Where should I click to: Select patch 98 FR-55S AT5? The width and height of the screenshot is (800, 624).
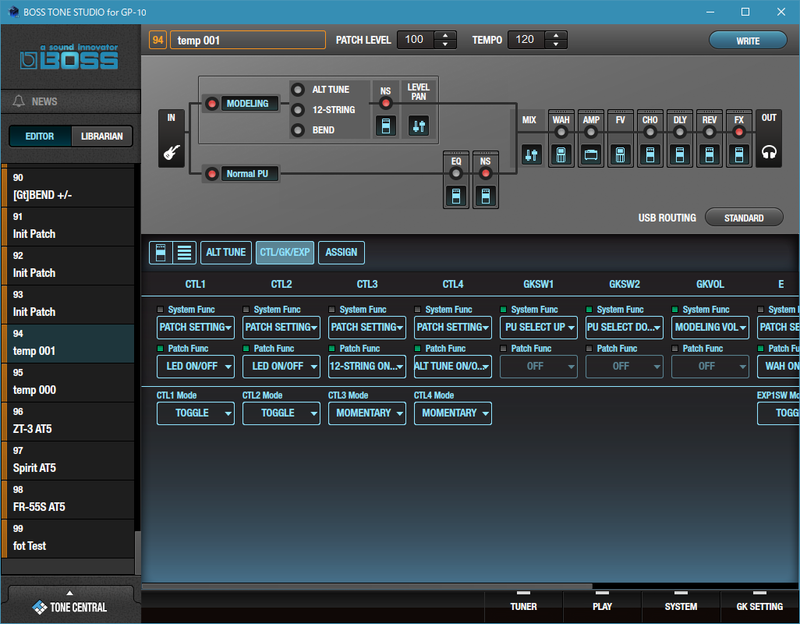[68, 500]
